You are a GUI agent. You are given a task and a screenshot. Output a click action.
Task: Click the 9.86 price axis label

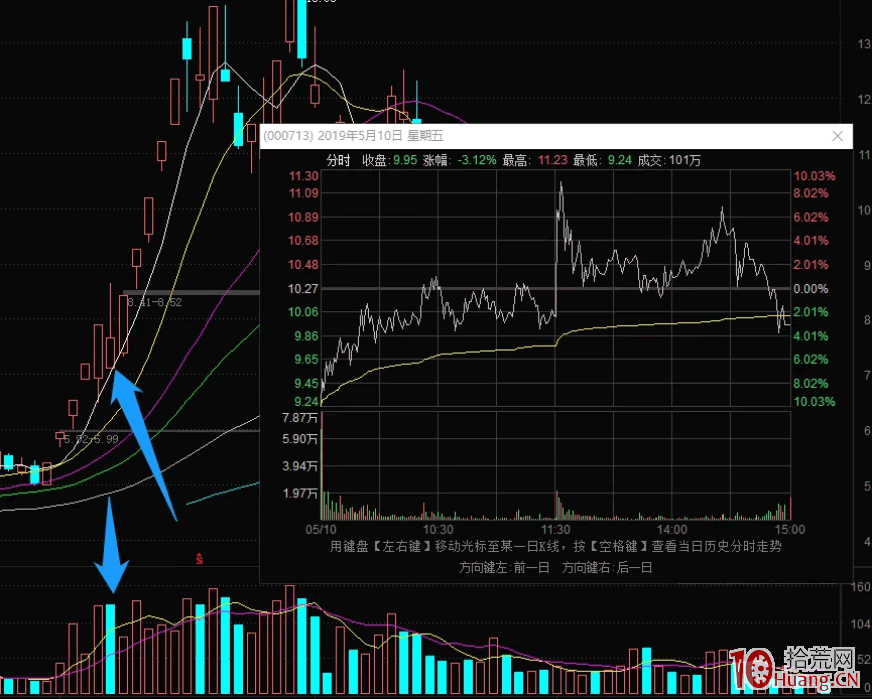pyautogui.click(x=305, y=336)
